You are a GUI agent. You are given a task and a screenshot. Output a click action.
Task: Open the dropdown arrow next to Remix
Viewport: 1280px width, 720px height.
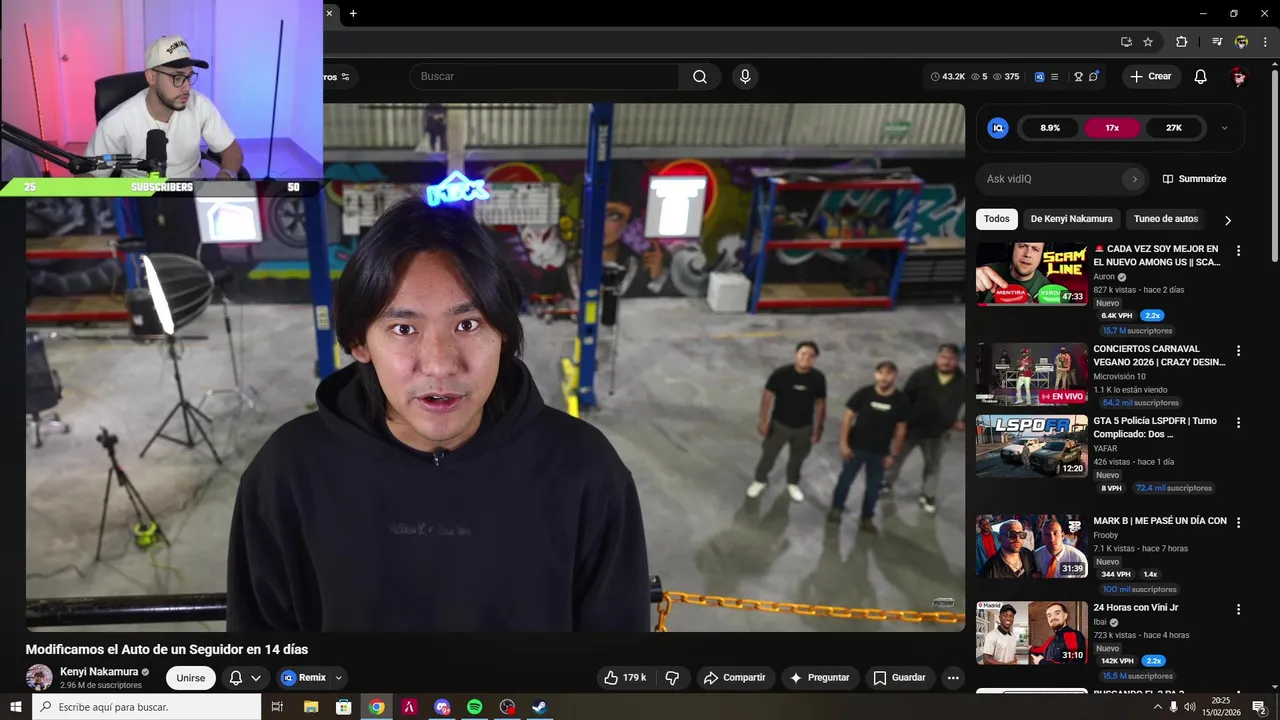[339, 678]
